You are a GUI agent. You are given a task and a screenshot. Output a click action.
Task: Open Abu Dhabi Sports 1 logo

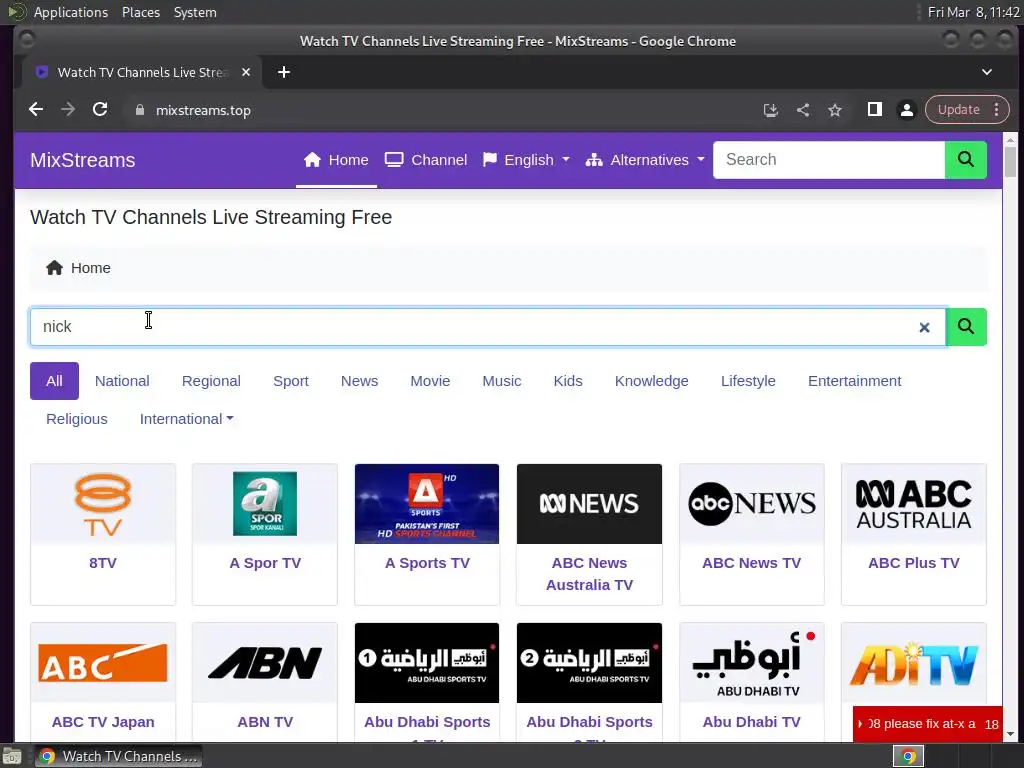click(x=427, y=663)
